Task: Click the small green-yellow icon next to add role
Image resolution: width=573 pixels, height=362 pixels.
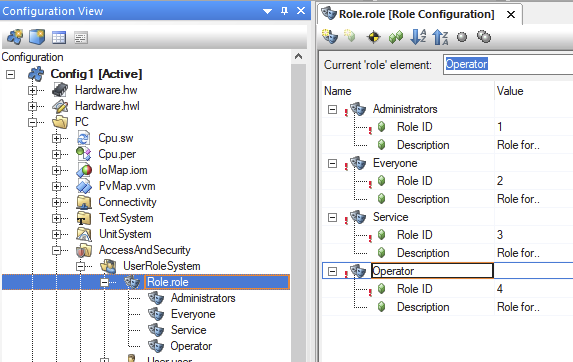Action: pyautogui.click(x=350, y=36)
